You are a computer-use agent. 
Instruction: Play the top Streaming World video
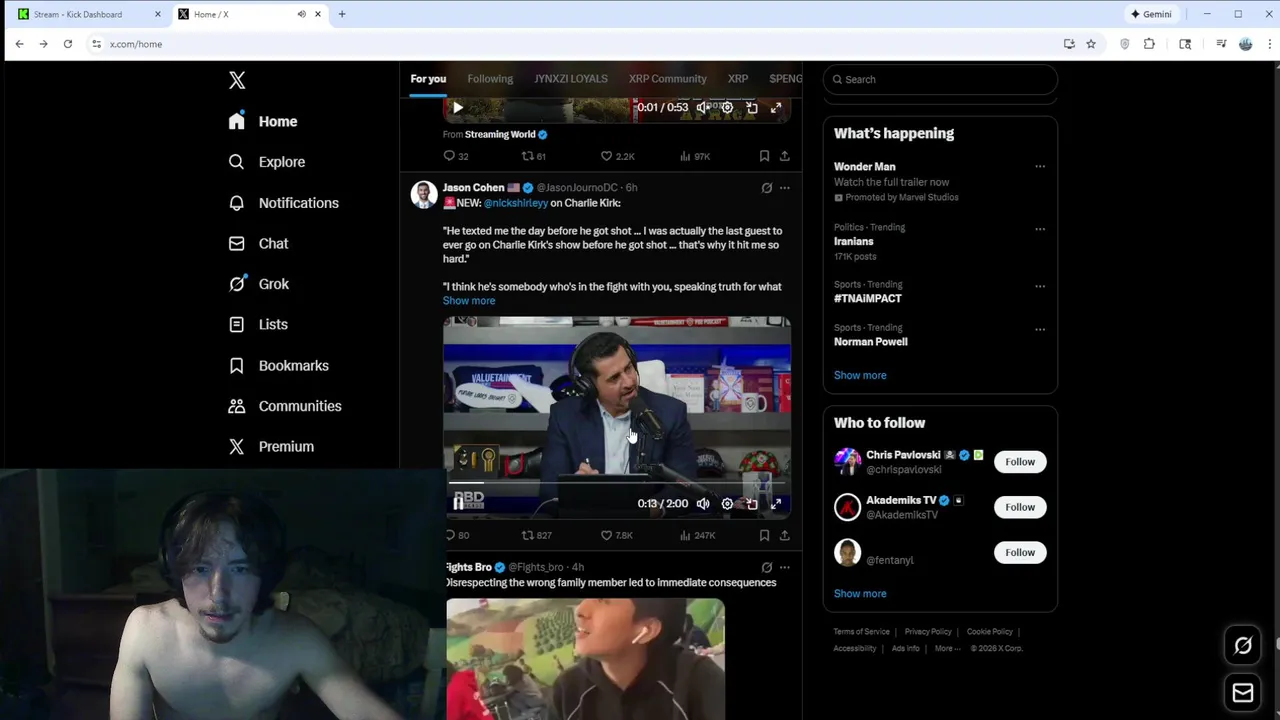(x=458, y=108)
